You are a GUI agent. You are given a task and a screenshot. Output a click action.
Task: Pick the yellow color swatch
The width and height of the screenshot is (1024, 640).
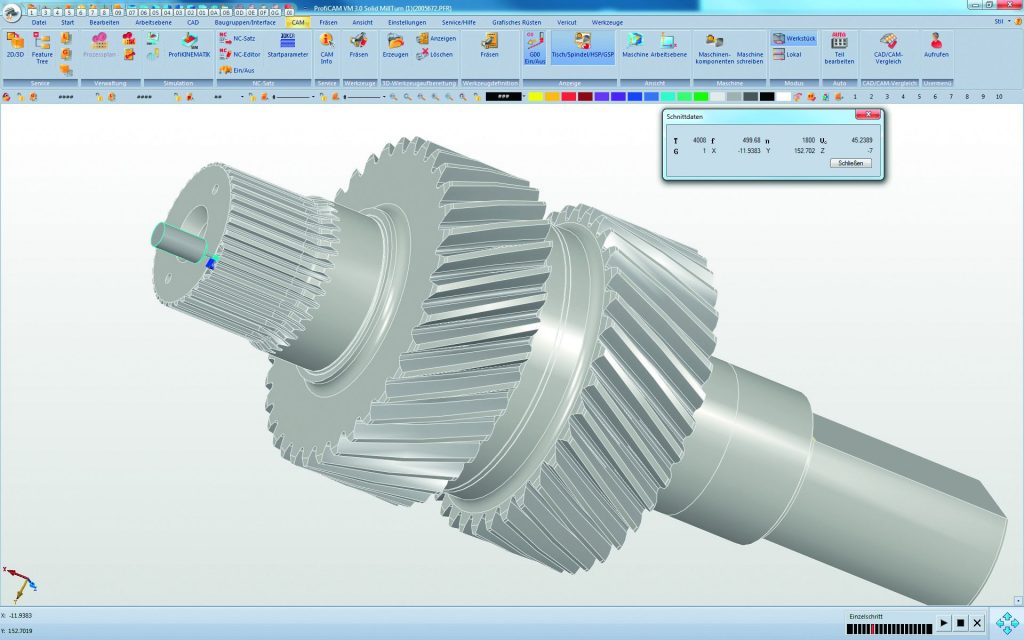tap(536, 97)
